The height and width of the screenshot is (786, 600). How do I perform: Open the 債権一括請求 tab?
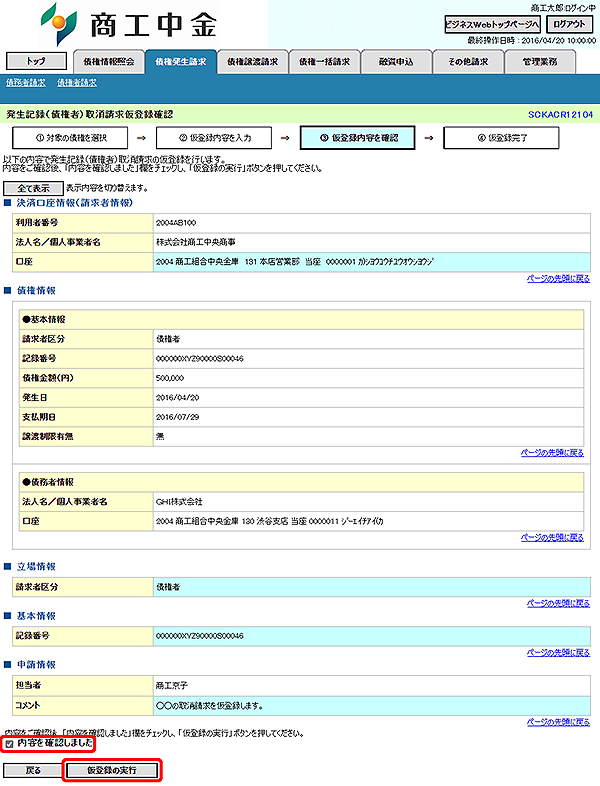324,62
